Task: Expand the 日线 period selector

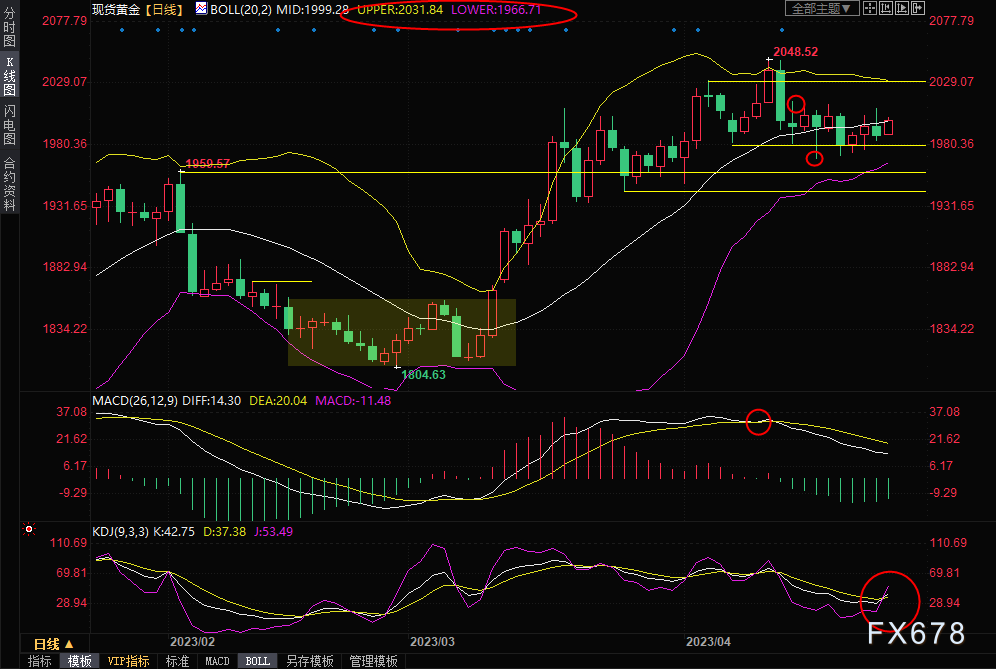Action: point(53,644)
